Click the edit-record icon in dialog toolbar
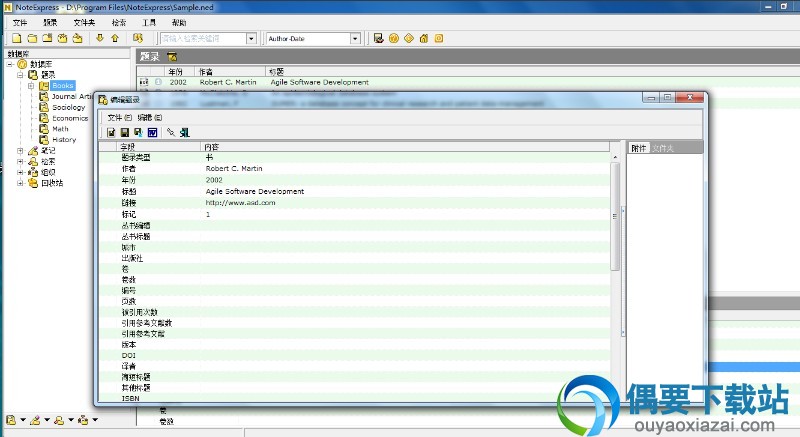The image size is (800, 437). pos(111,133)
